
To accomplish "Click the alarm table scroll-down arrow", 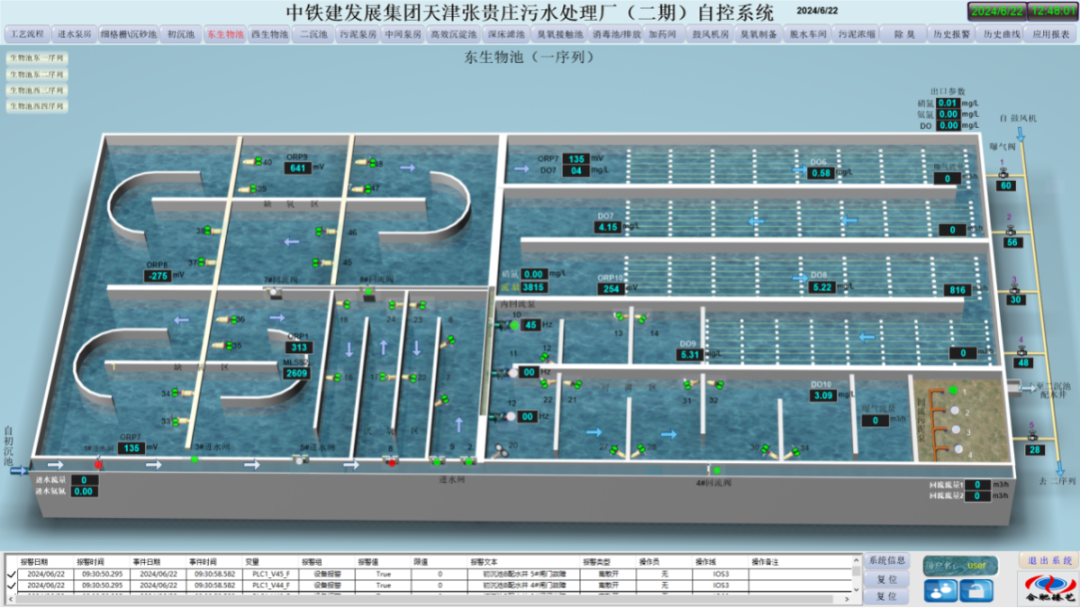I will 856,589.
